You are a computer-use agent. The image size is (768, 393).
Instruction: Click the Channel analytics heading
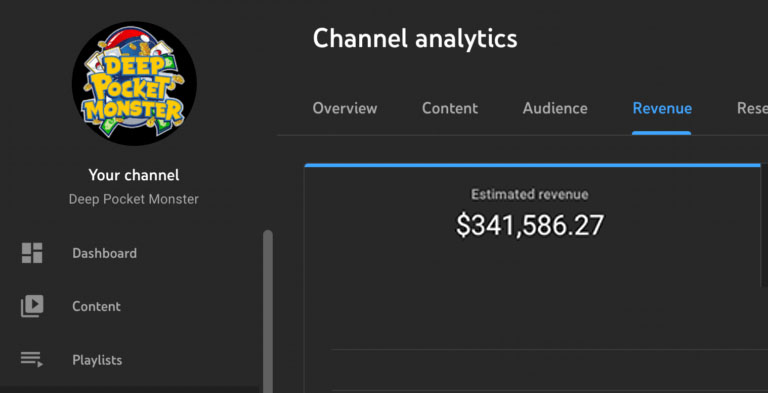pos(415,38)
